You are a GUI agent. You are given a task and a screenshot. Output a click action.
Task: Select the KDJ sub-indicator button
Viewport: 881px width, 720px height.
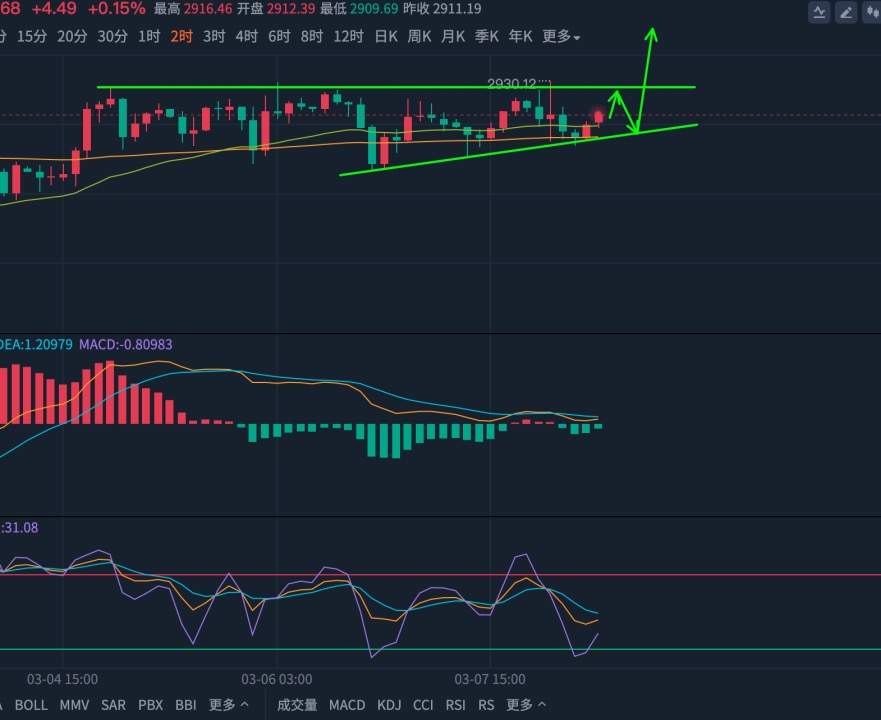coord(389,705)
